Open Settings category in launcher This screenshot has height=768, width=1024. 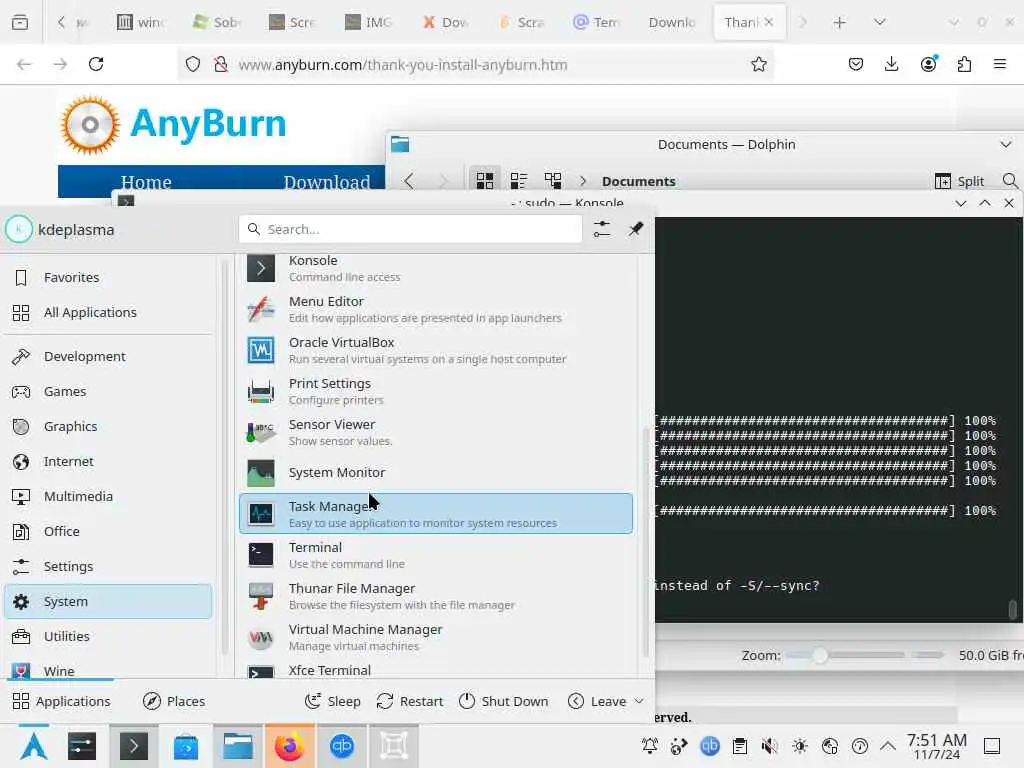pyautogui.click(x=108, y=567)
